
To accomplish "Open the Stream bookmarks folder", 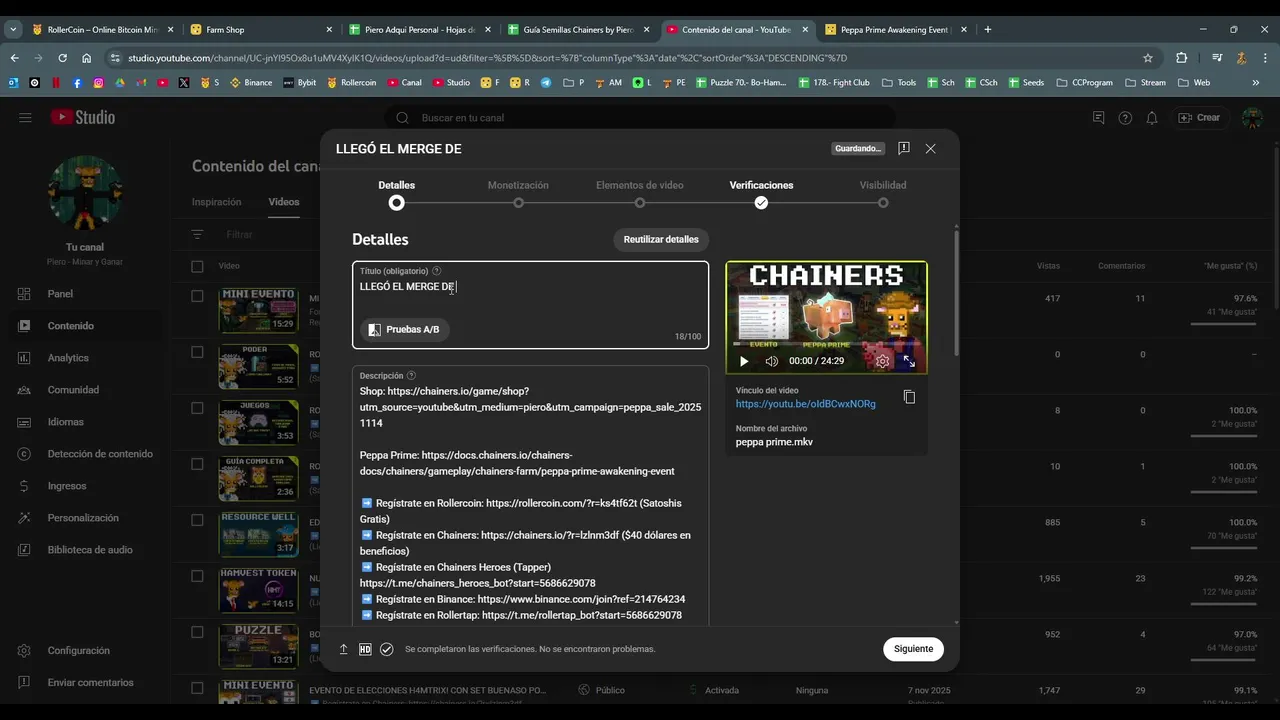I will tap(1145, 83).
